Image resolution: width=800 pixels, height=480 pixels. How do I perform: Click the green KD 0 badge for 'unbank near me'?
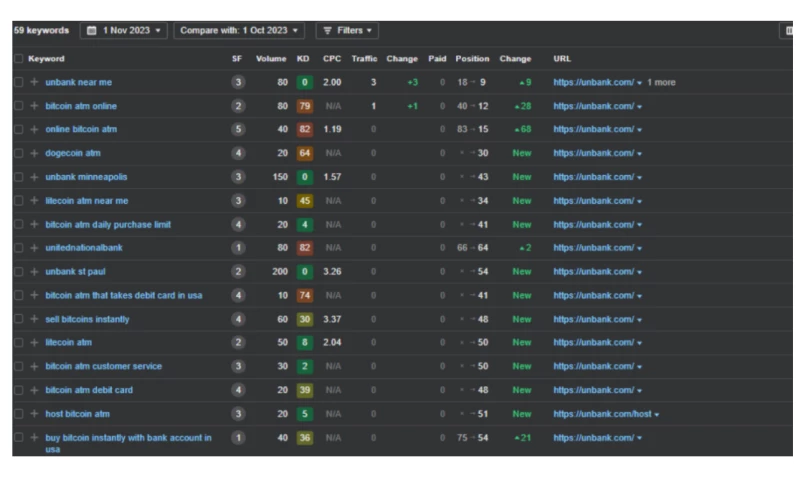(304, 82)
